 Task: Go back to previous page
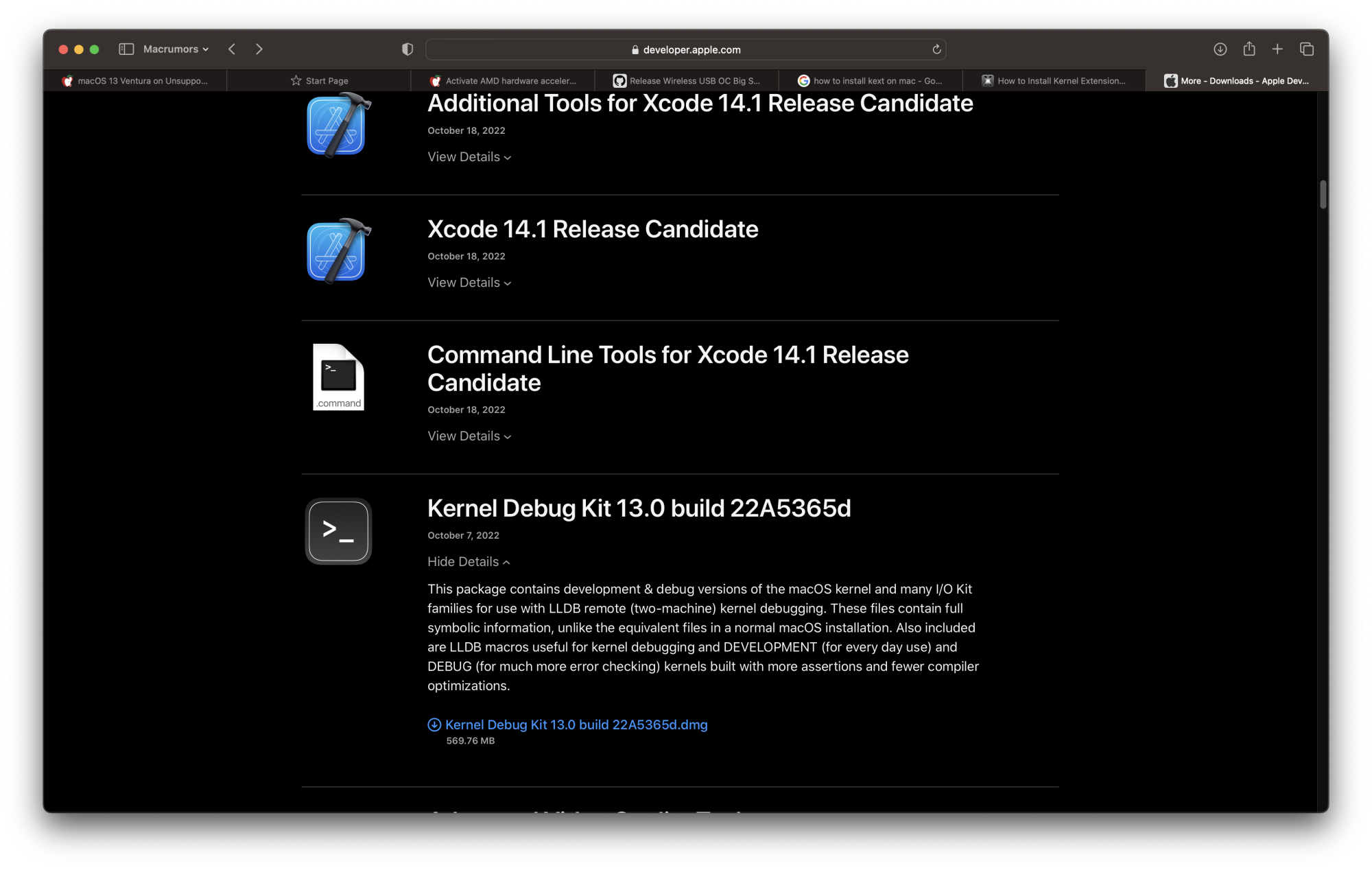pyautogui.click(x=232, y=49)
